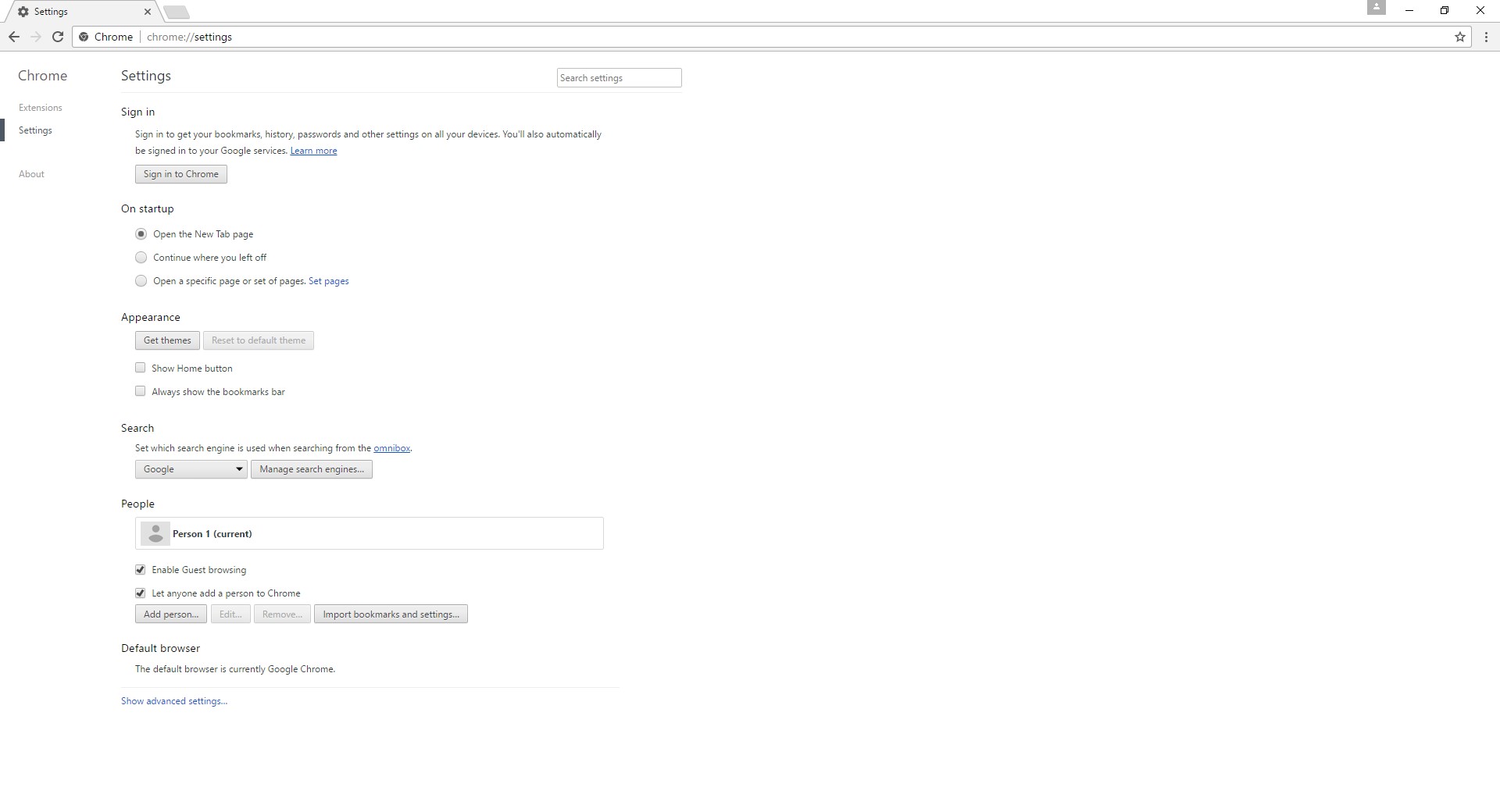Click the profile avatar in title bar

pyautogui.click(x=1377, y=8)
